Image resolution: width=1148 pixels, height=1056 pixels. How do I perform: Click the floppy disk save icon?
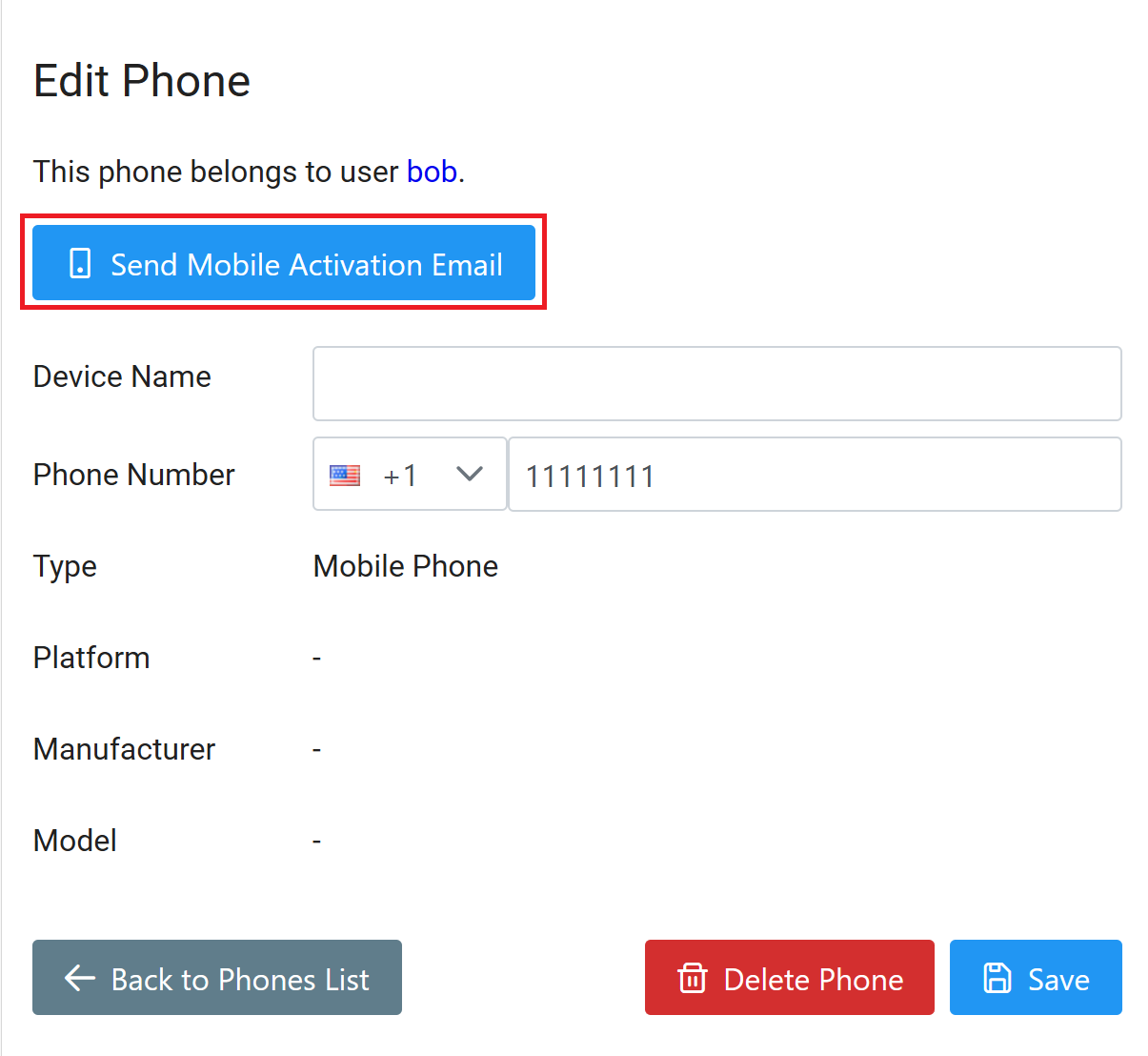click(x=997, y=978)
